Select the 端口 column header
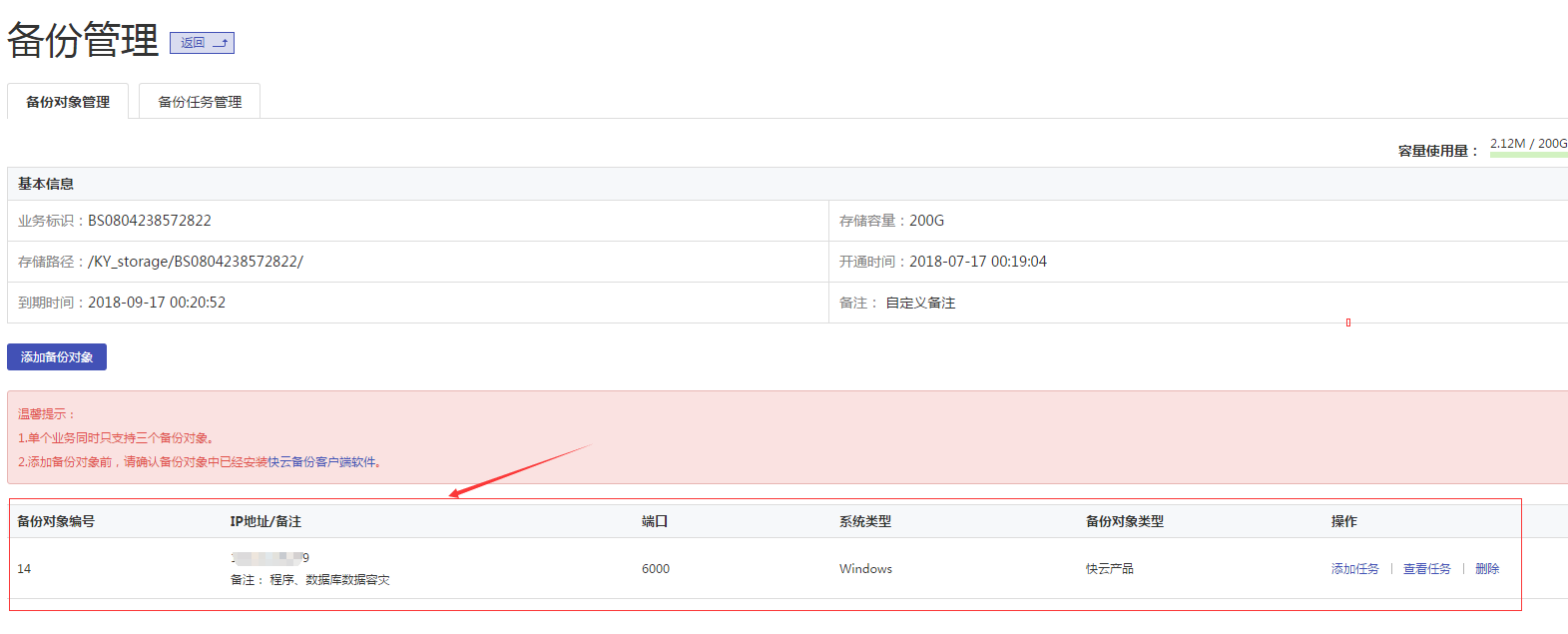The image size is (1568, 634). 655,521
